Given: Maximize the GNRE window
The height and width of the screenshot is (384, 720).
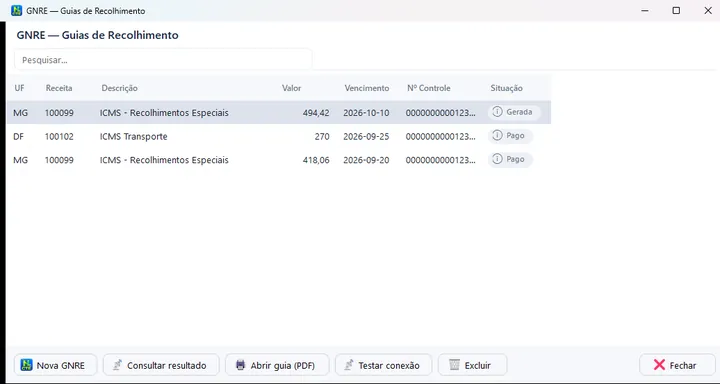Looking at the screenshot, I should pyautogui.click(x=676, y=11).
